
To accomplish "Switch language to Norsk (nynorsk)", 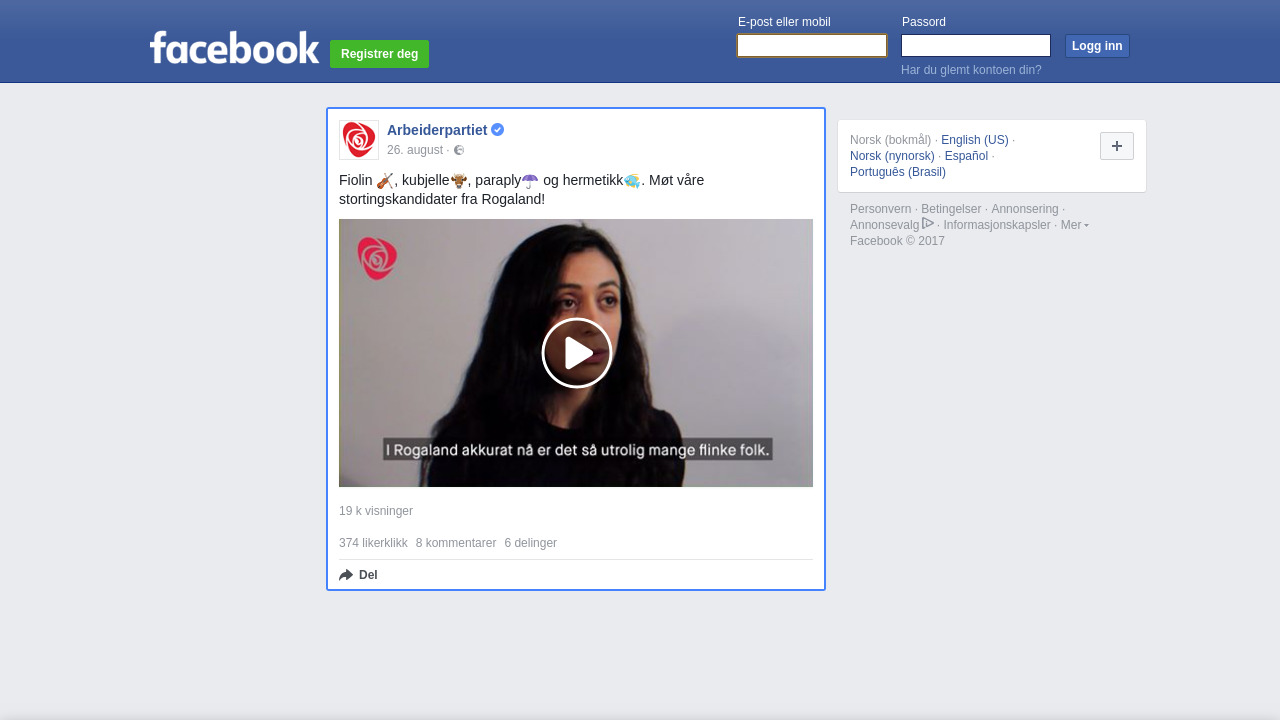I will point(892,156).
